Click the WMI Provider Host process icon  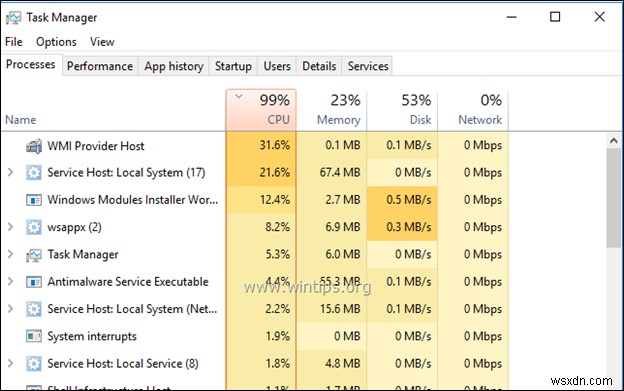(34, 146)
